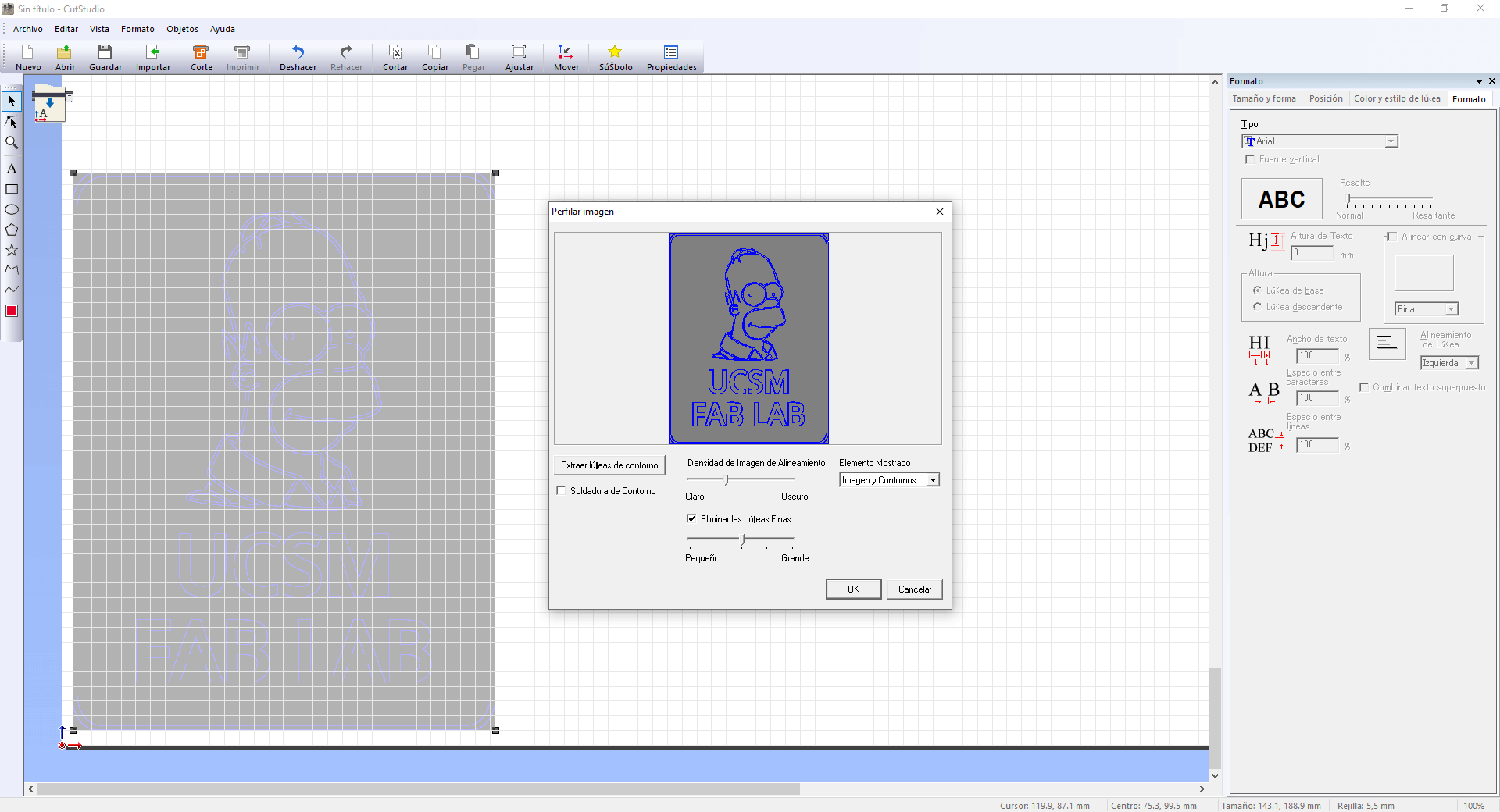Open the Formato menu in menu bar
This screenshot has width=1500, height=812.
click(x=137, y=29)
